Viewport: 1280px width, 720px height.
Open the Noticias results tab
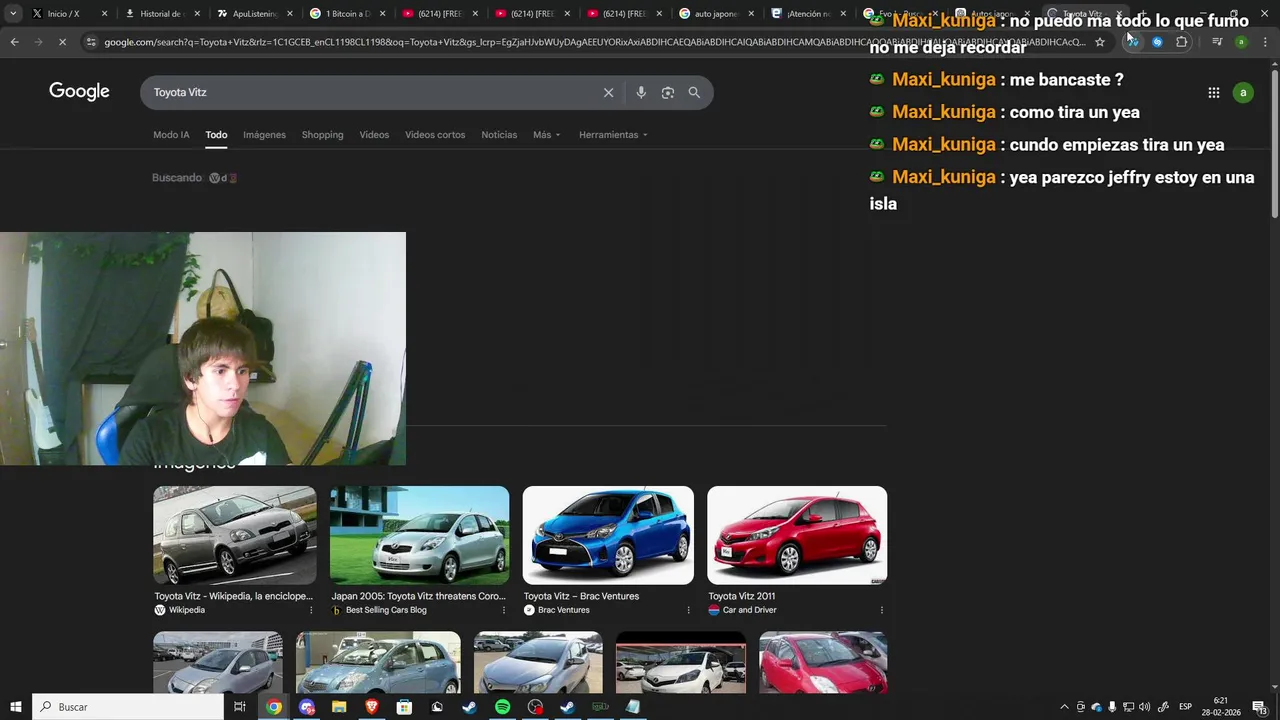tap(499, 135)
